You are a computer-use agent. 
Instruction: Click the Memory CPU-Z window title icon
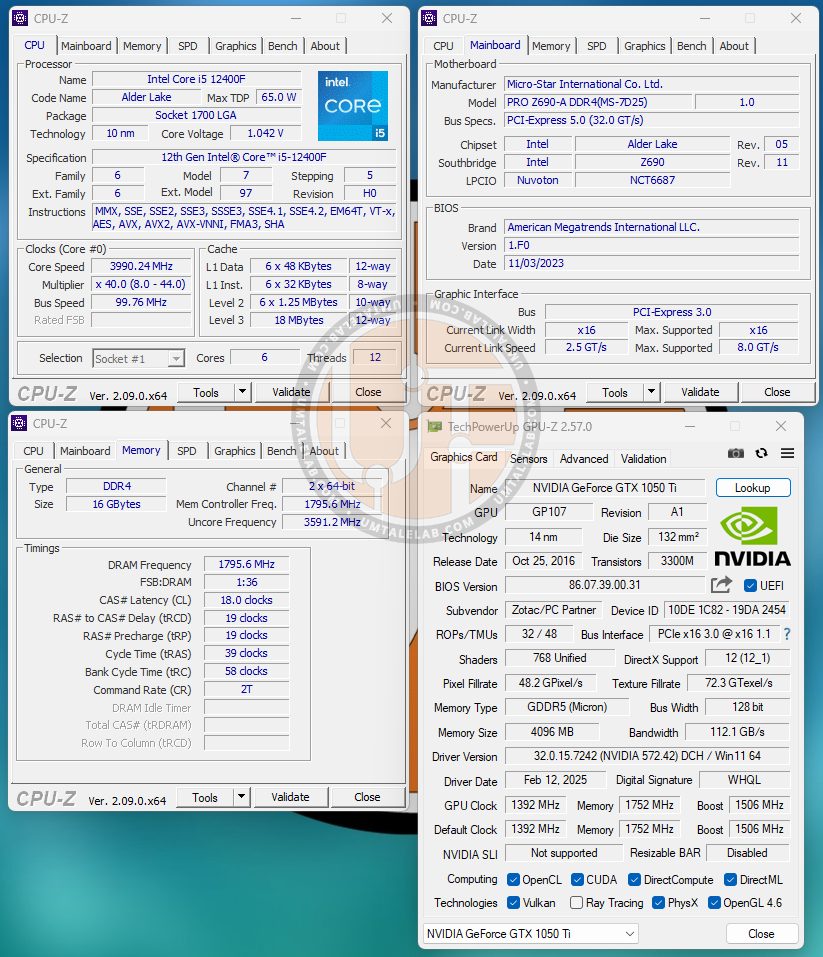point(20,423)
